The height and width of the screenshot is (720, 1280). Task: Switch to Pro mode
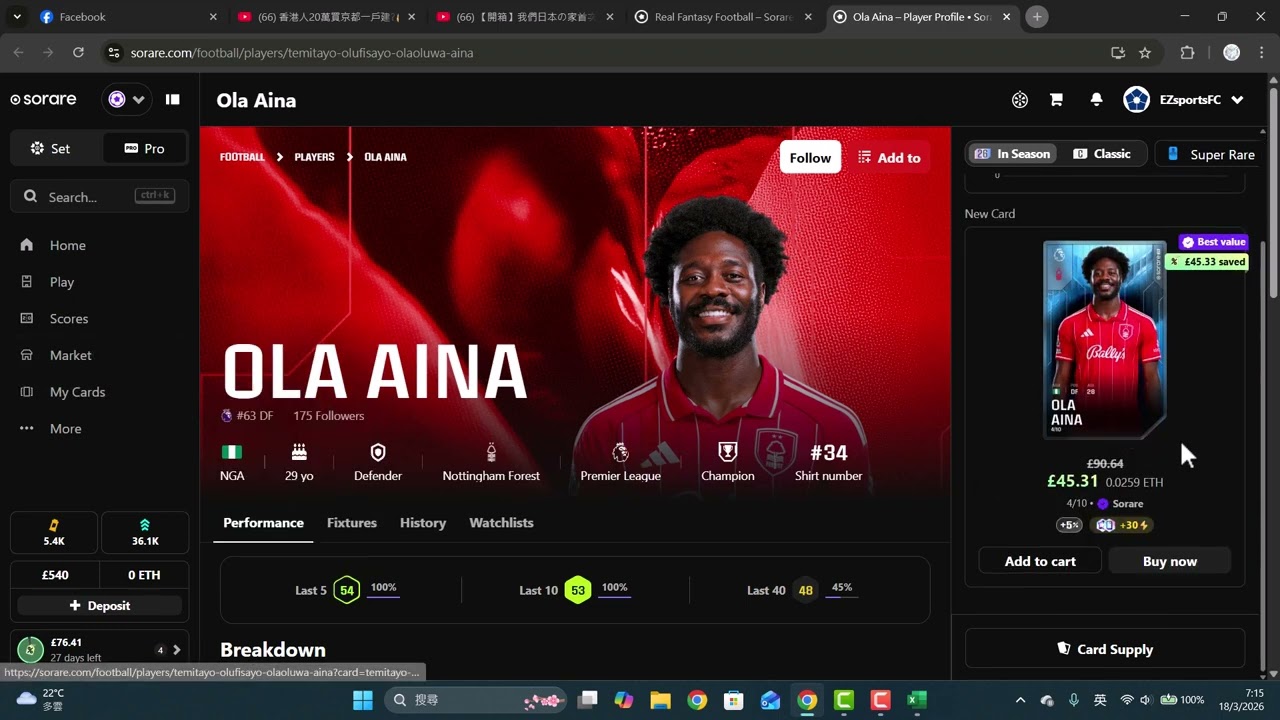click(x=146, y=148)
